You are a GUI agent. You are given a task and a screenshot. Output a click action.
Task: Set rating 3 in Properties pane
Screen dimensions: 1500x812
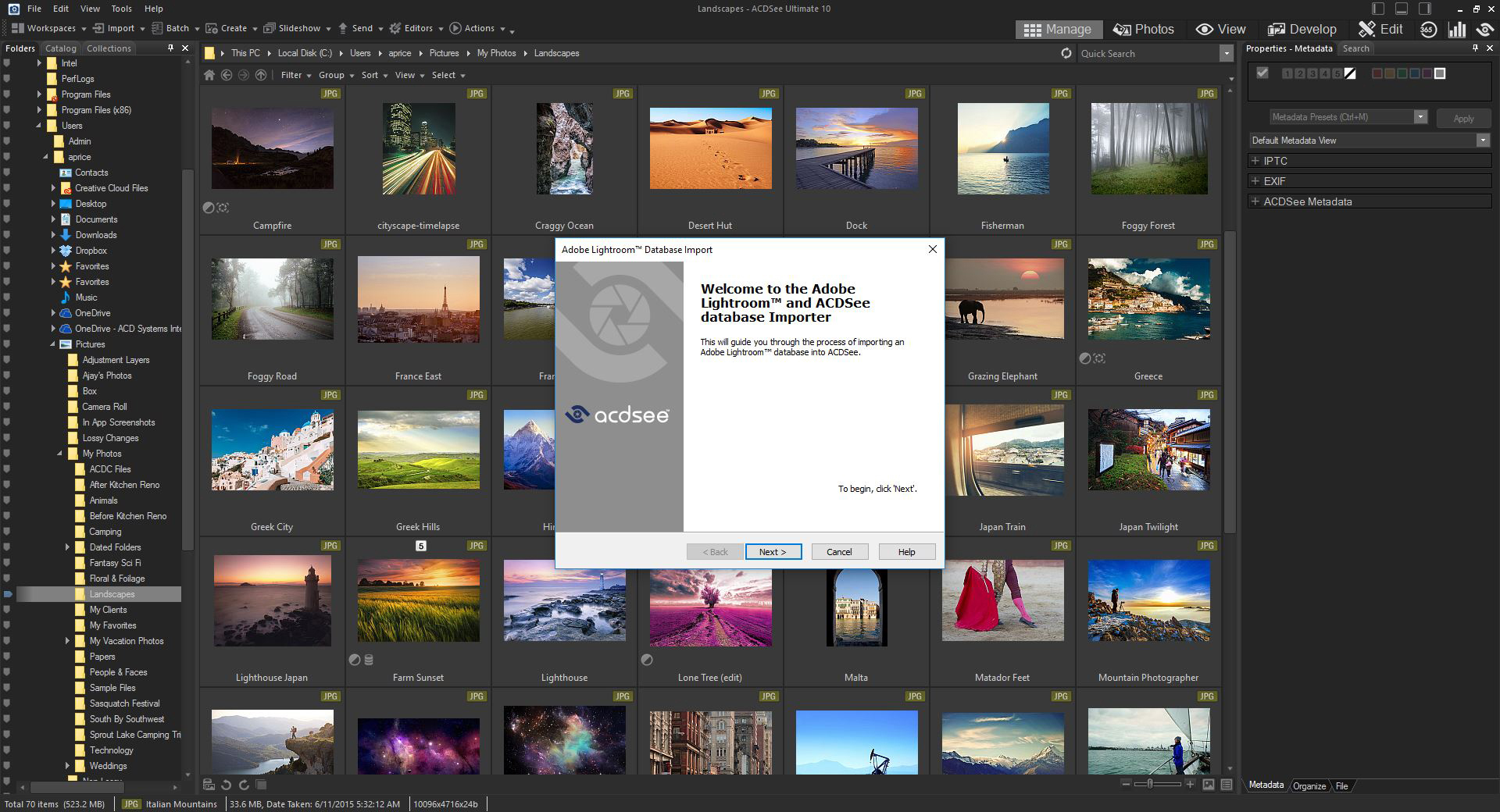[x=1312, y=73]
